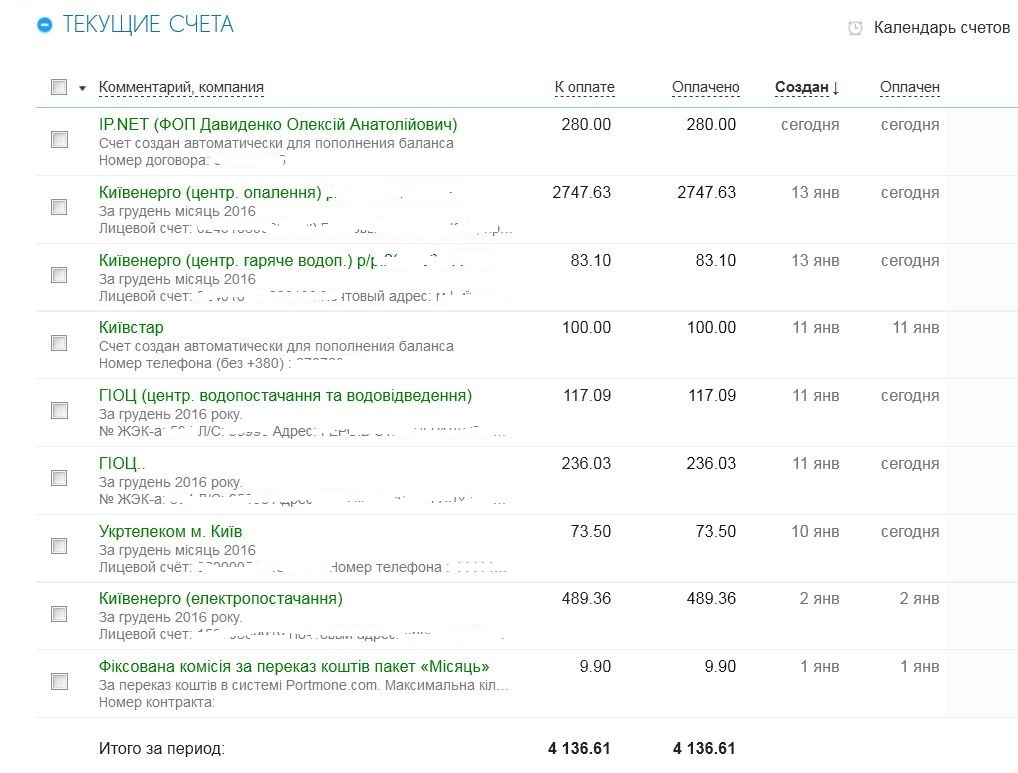Select the Укртелеком м. Київ checkbox

point(59,546)
